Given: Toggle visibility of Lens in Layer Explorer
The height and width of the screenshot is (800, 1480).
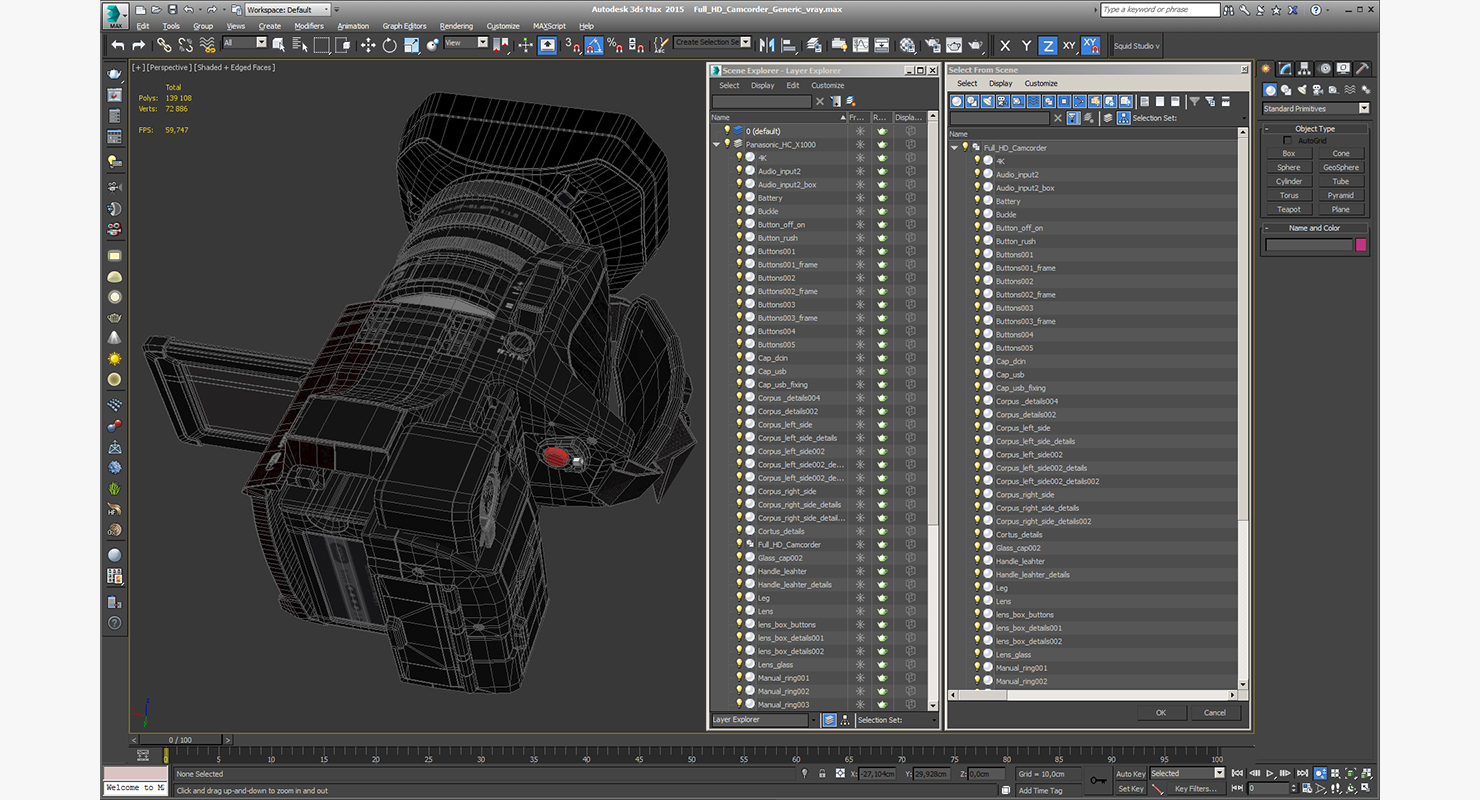Looking at the screenshot, I should [x=739, y=611].
